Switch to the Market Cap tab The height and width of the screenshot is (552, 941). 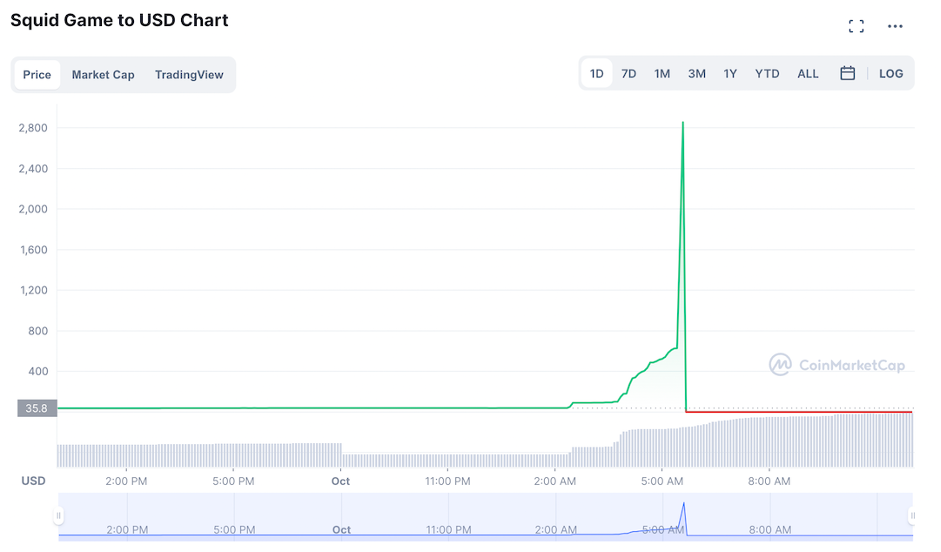click(x=103, y=75)
